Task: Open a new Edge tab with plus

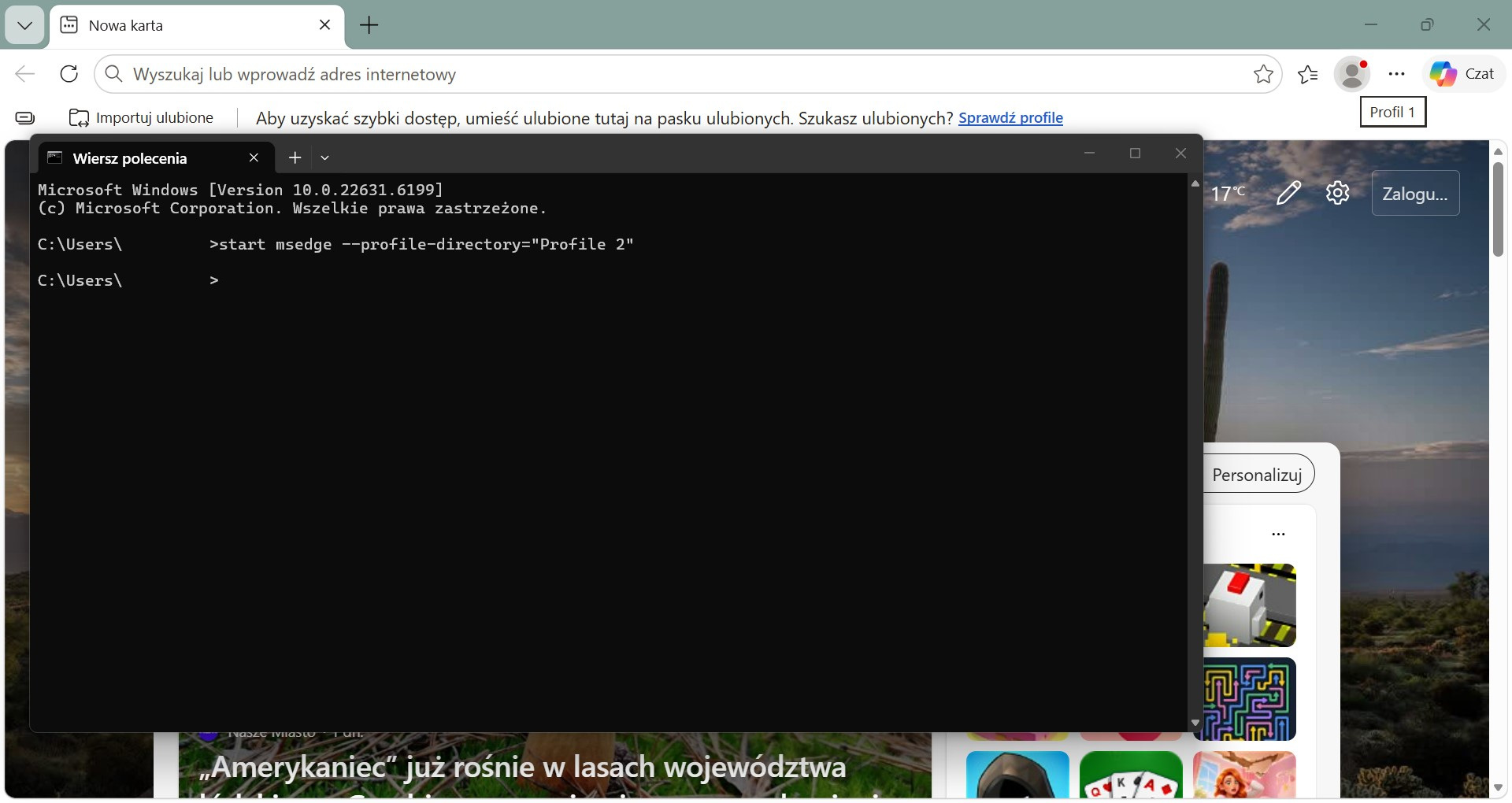Action: [x=369, y=25]
